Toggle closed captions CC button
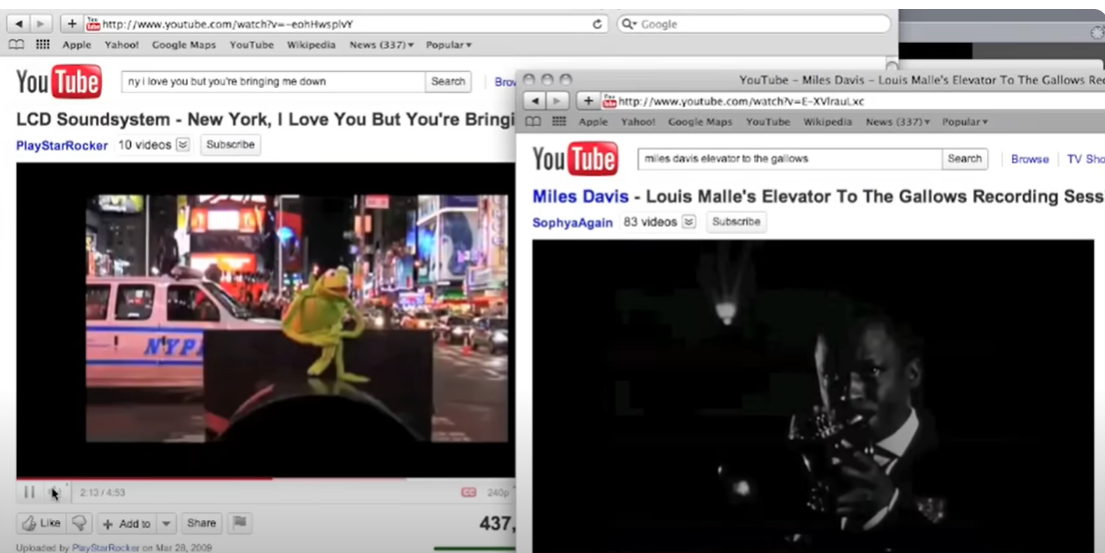 tap(469, 492)
